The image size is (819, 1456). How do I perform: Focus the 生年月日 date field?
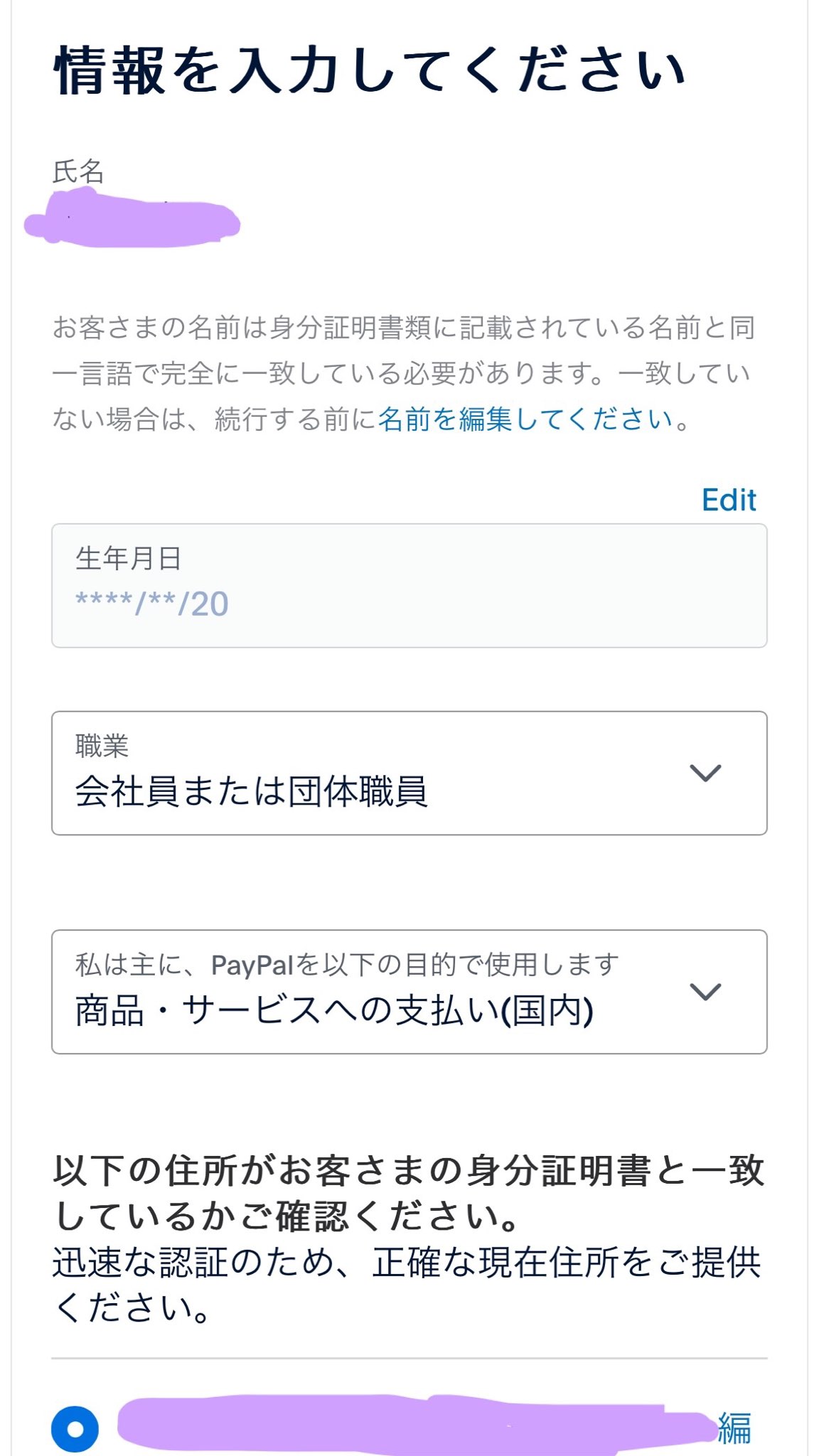pyautogui.click(x=409, y=585)
